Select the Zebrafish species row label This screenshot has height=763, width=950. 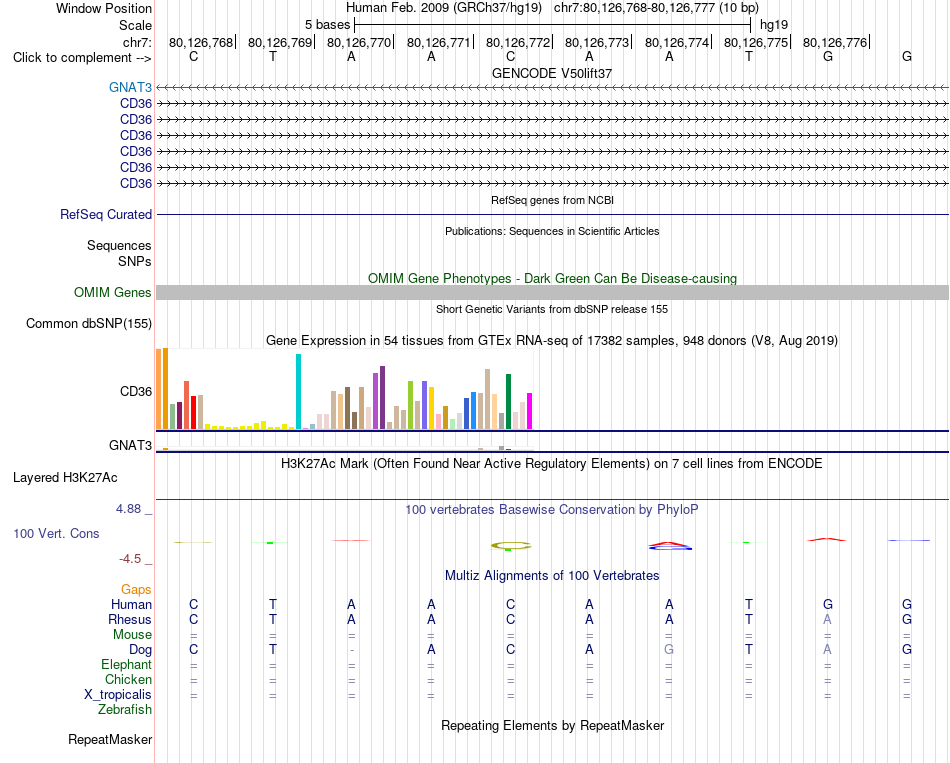point(125,710)
